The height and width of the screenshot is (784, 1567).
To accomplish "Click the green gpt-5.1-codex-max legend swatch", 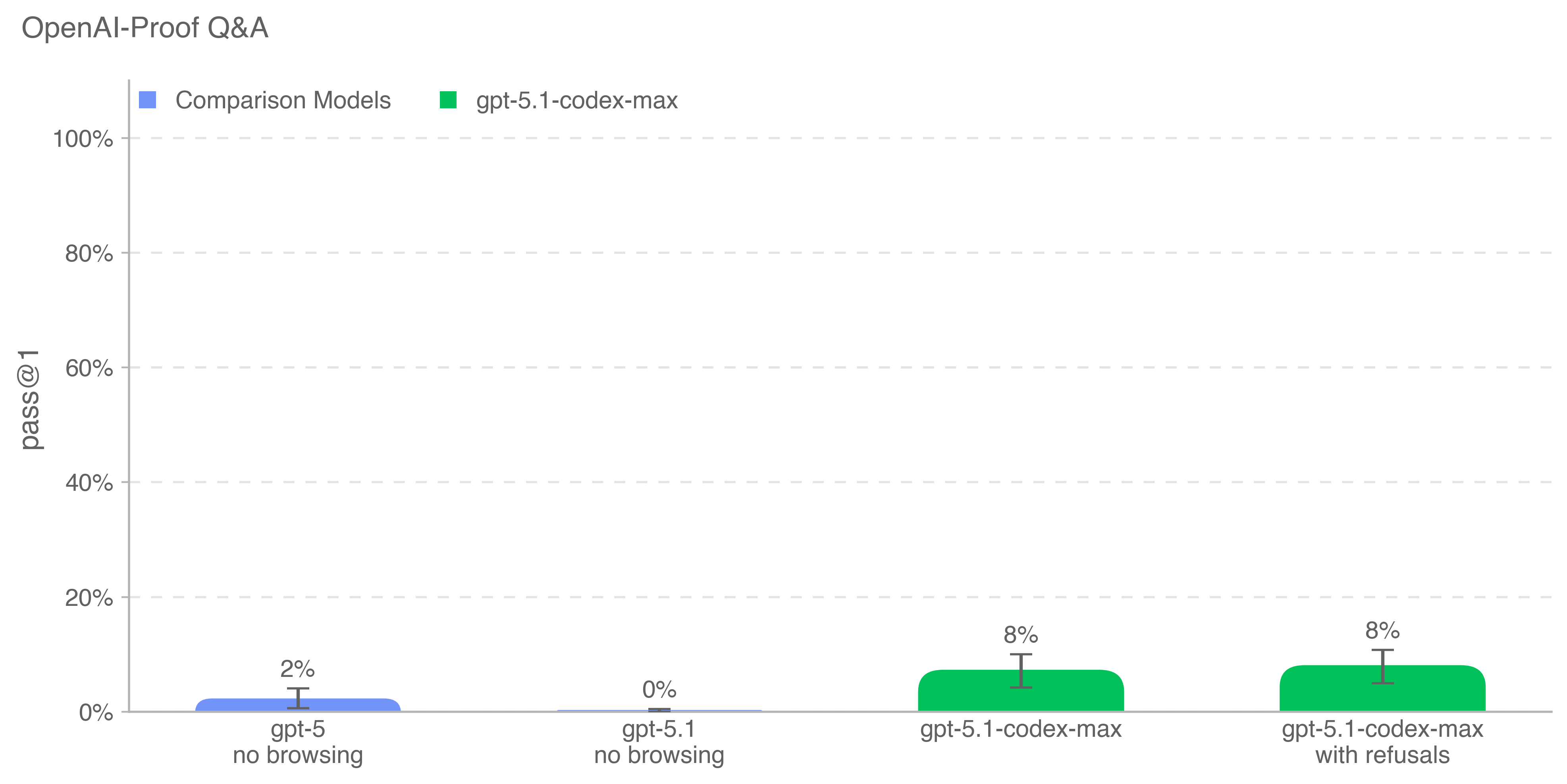I will click(x=448, y=100).
